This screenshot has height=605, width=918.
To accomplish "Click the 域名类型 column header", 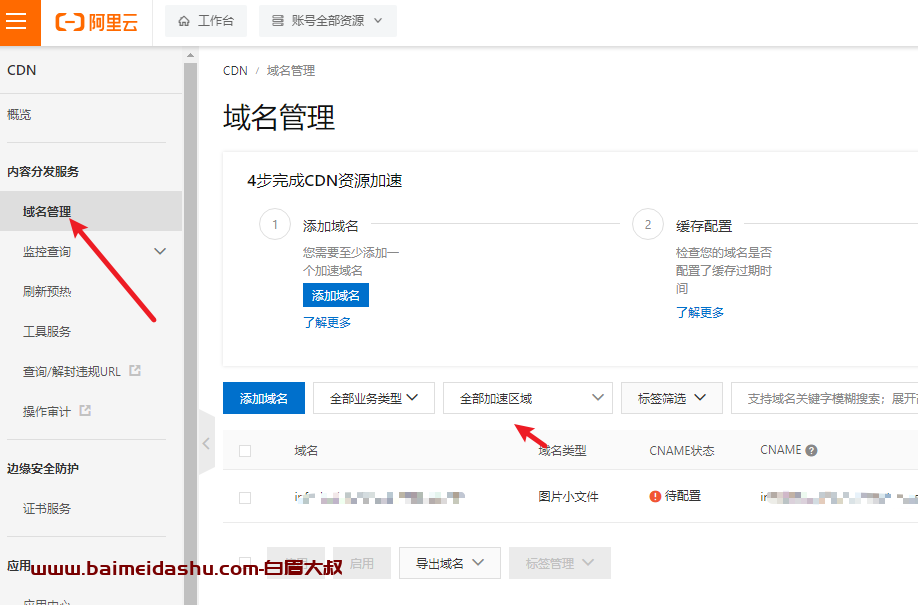I will click(x=562, y=450).
